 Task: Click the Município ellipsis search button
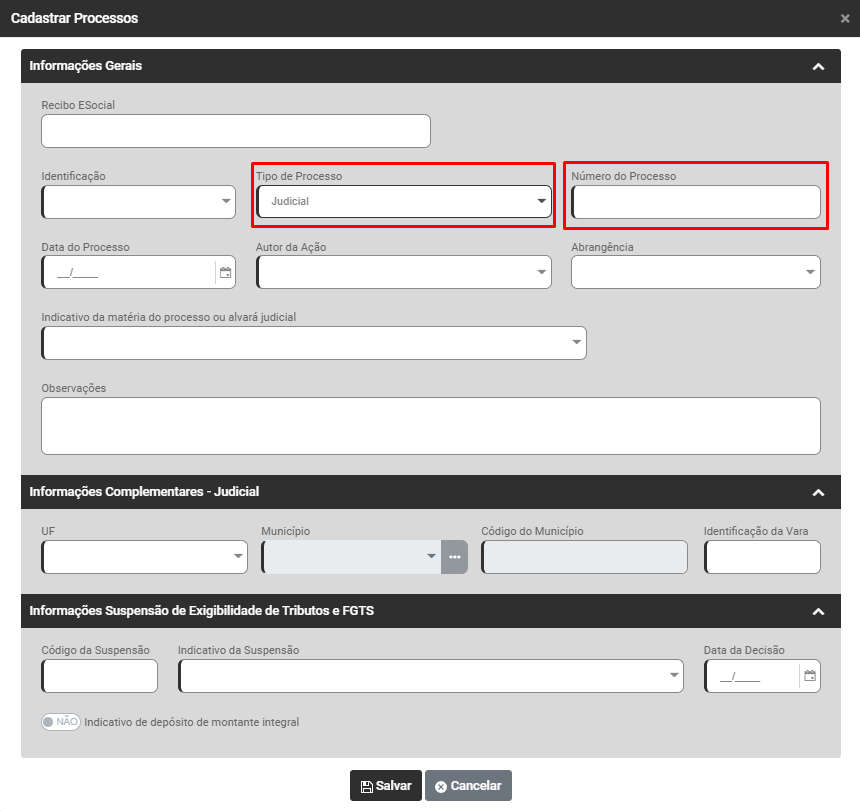[x=455, y=557]
